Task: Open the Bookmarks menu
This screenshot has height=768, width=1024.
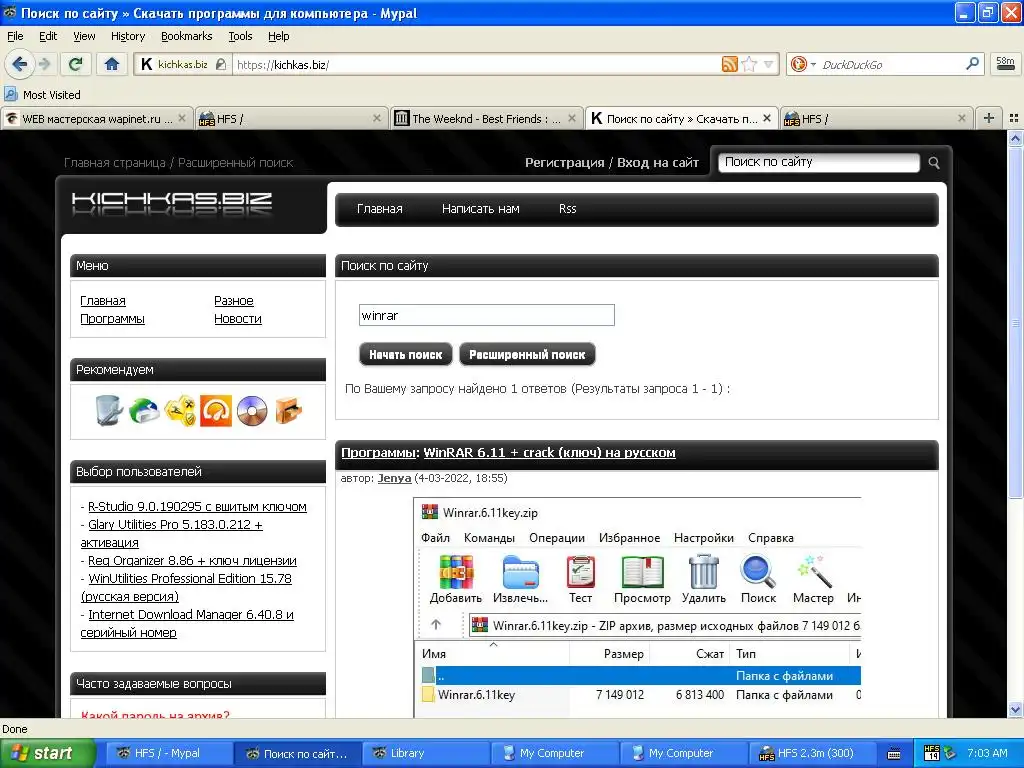Action: click(186, 36)
